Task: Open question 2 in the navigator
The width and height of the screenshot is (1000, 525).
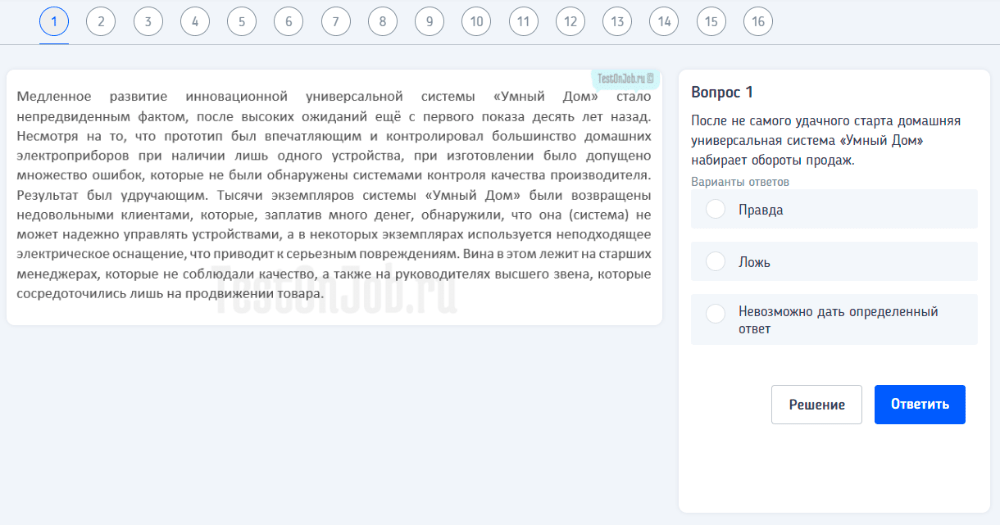Action: 101,22
